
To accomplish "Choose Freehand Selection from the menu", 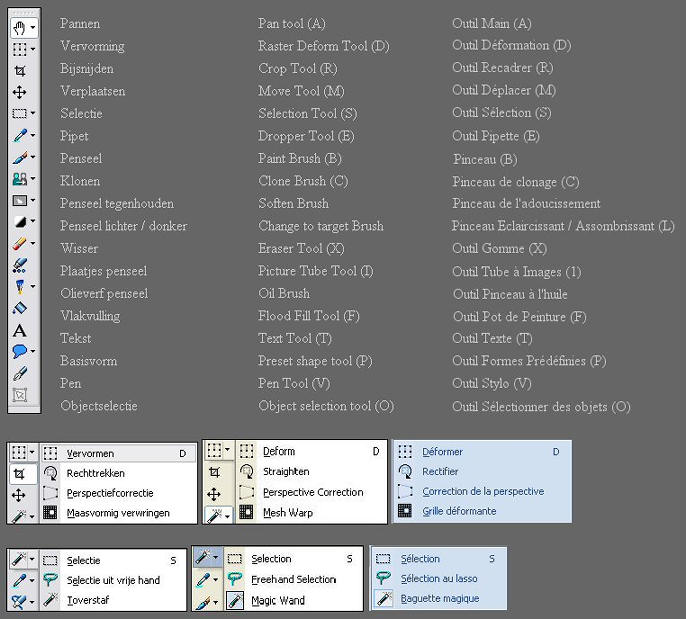I will pyautogui.click(x=293, y=579).
